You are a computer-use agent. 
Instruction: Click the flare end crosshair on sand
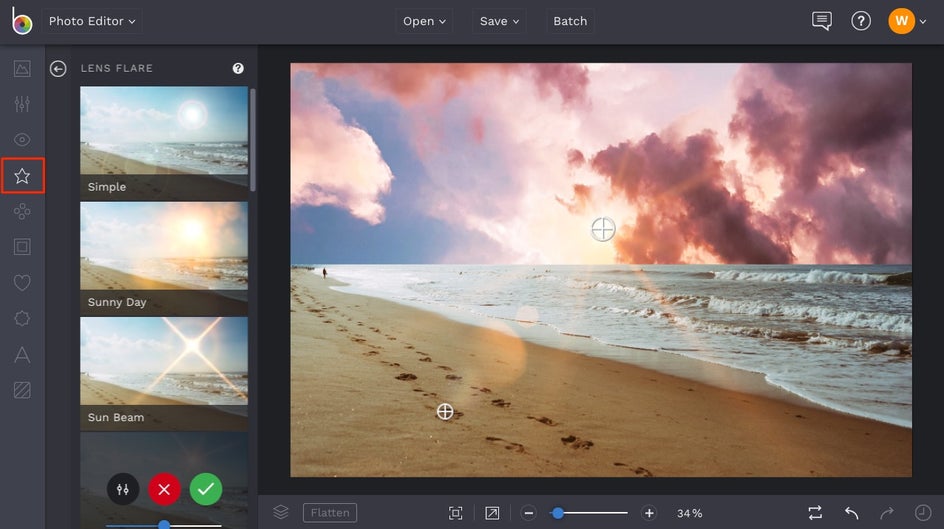tap(445, 412)
